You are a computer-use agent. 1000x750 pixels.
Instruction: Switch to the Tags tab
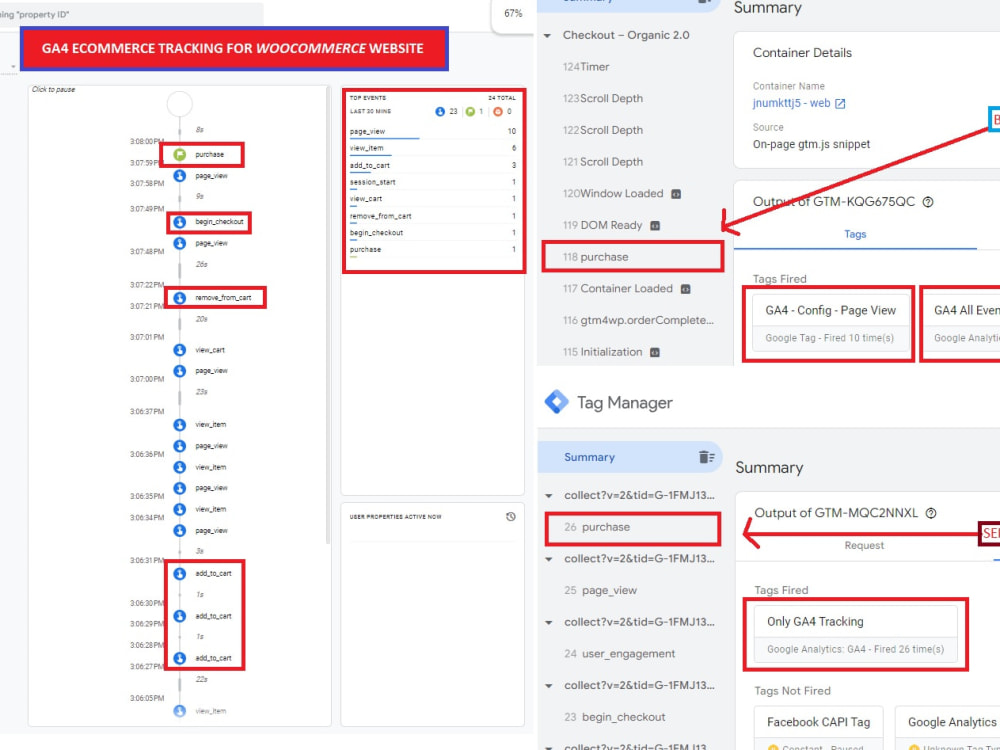pos(855,234)
